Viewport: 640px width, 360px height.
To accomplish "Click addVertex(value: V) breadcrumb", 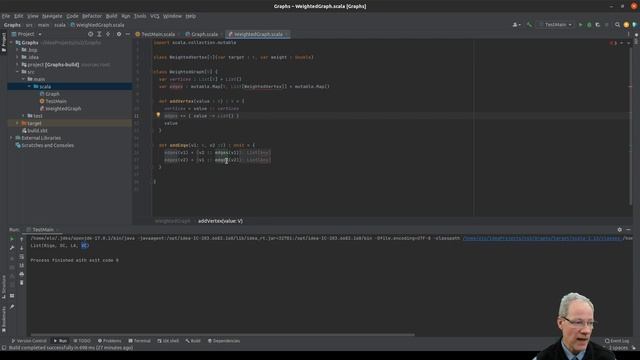I will point(220,221).
